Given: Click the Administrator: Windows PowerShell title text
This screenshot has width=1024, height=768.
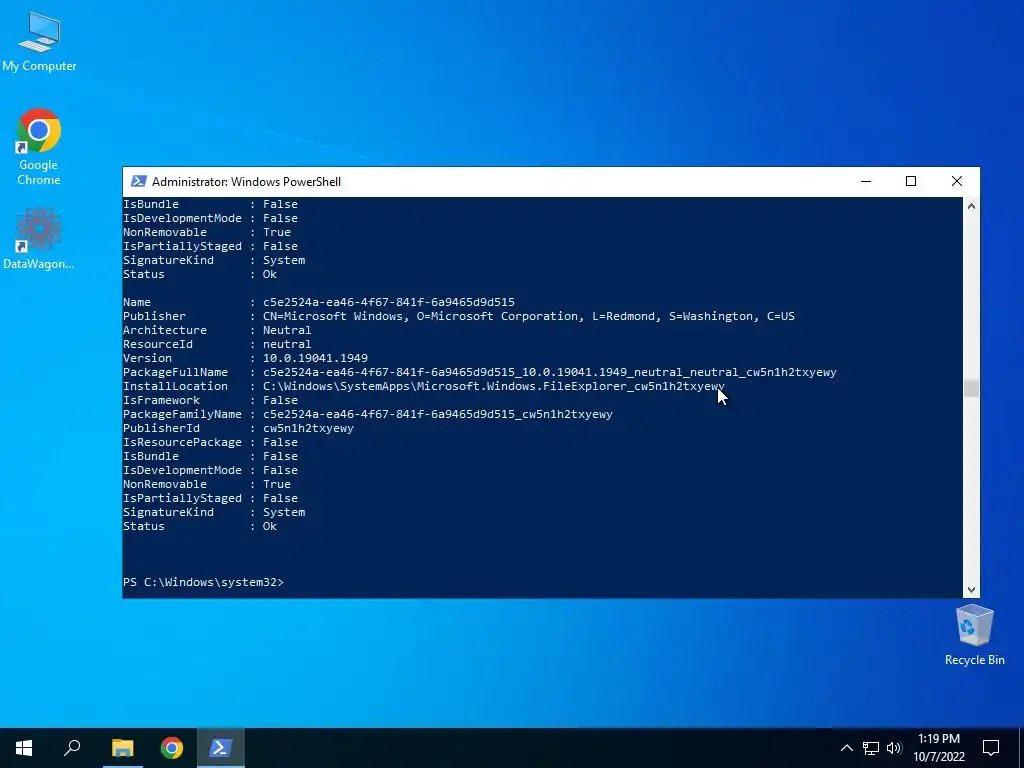Looking at the screenshot, I should [x=246, y=182].
